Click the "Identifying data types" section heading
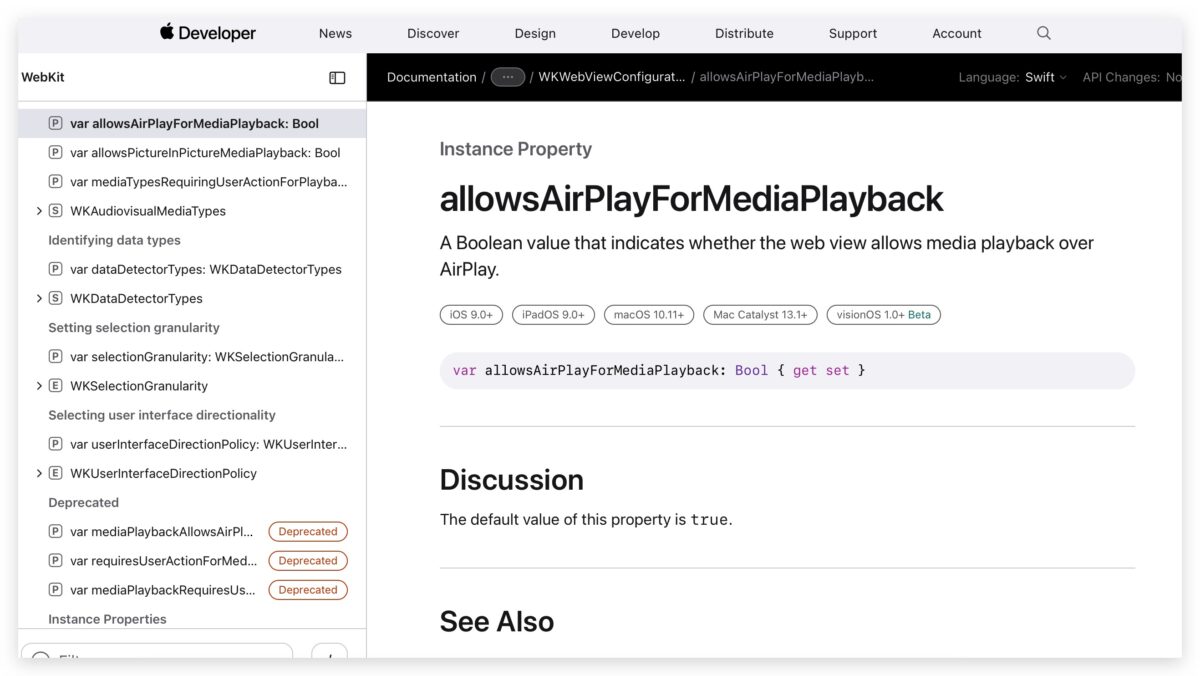The image size is (1200, 676). (x=114, y=240)
